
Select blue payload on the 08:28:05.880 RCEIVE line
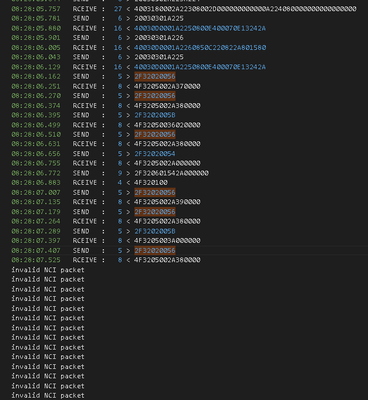tap(200, 28)
